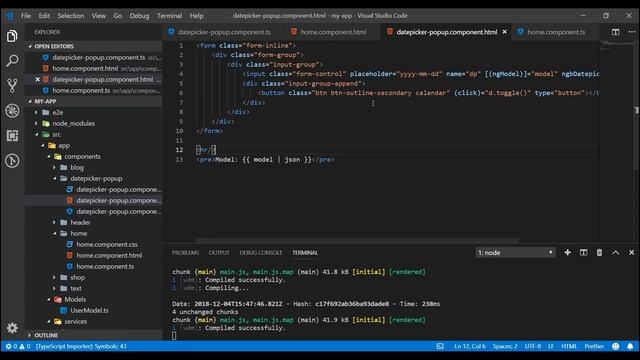The height and width of the screenshot is (360, 640).
Task: Expand the Outline section
Action: 94,335
